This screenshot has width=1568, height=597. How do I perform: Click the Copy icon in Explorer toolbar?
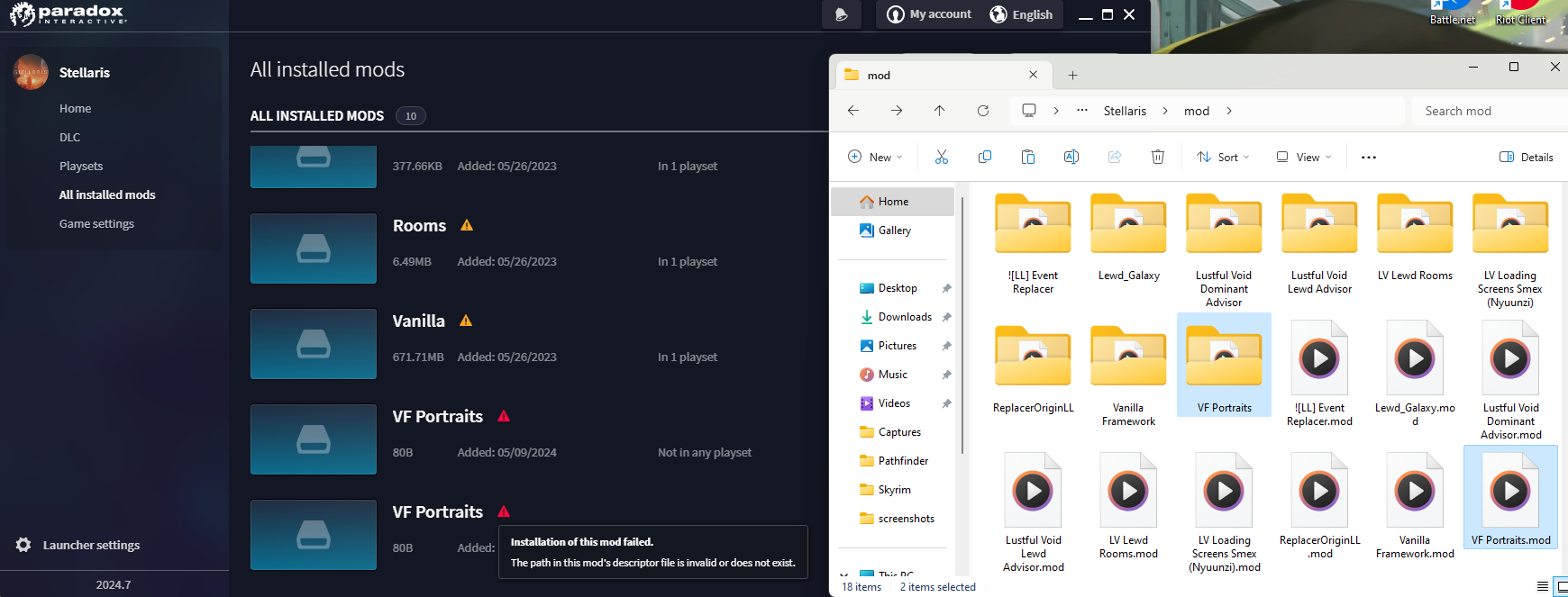(x=985, y=157)
